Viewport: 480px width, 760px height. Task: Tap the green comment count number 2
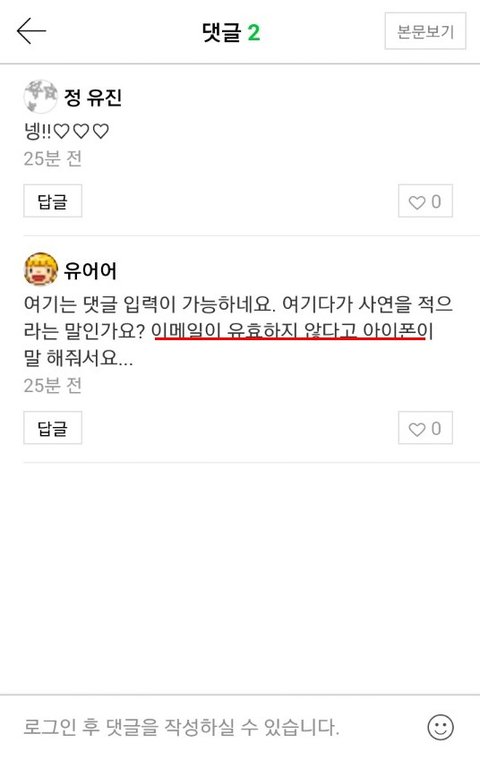pyautogui.click(x=254, y=32)
